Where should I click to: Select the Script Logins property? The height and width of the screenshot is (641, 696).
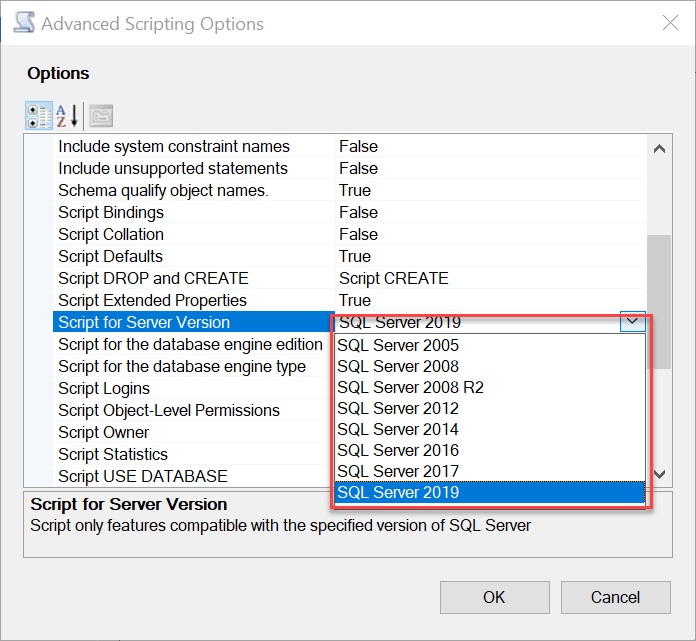tap(194, 388)
